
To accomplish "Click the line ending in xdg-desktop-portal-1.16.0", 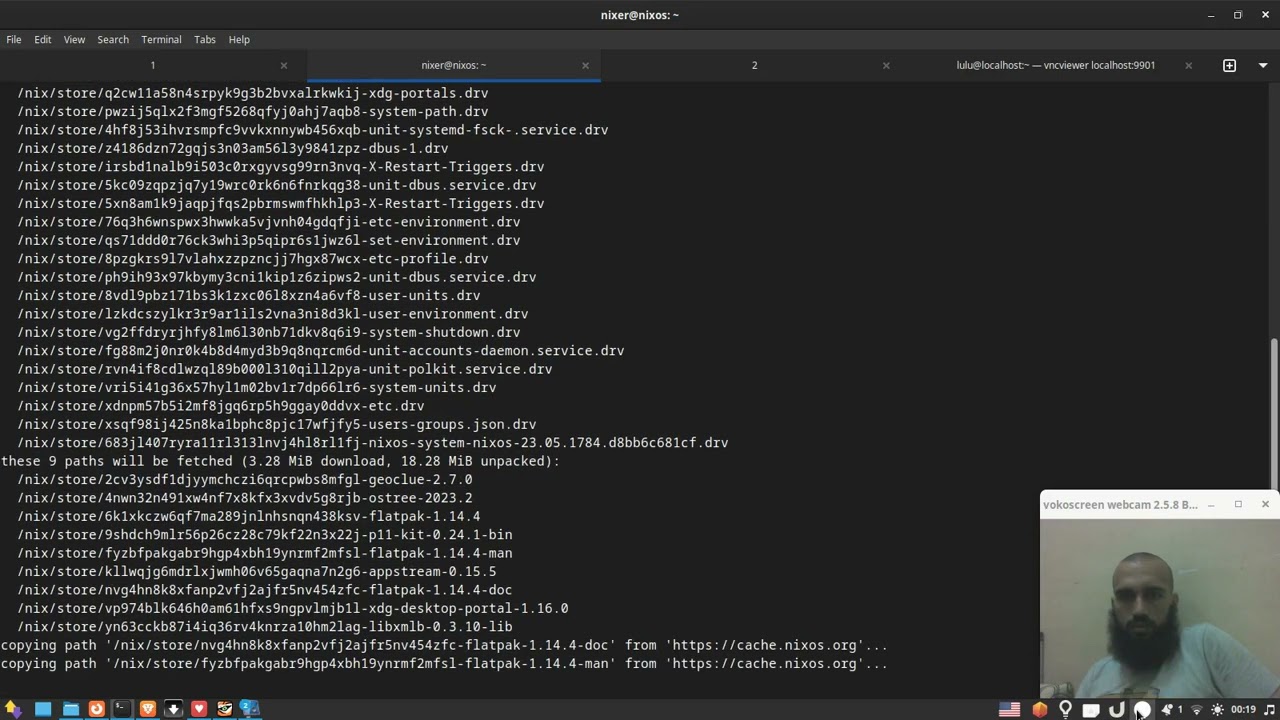I will click(293, 608).
